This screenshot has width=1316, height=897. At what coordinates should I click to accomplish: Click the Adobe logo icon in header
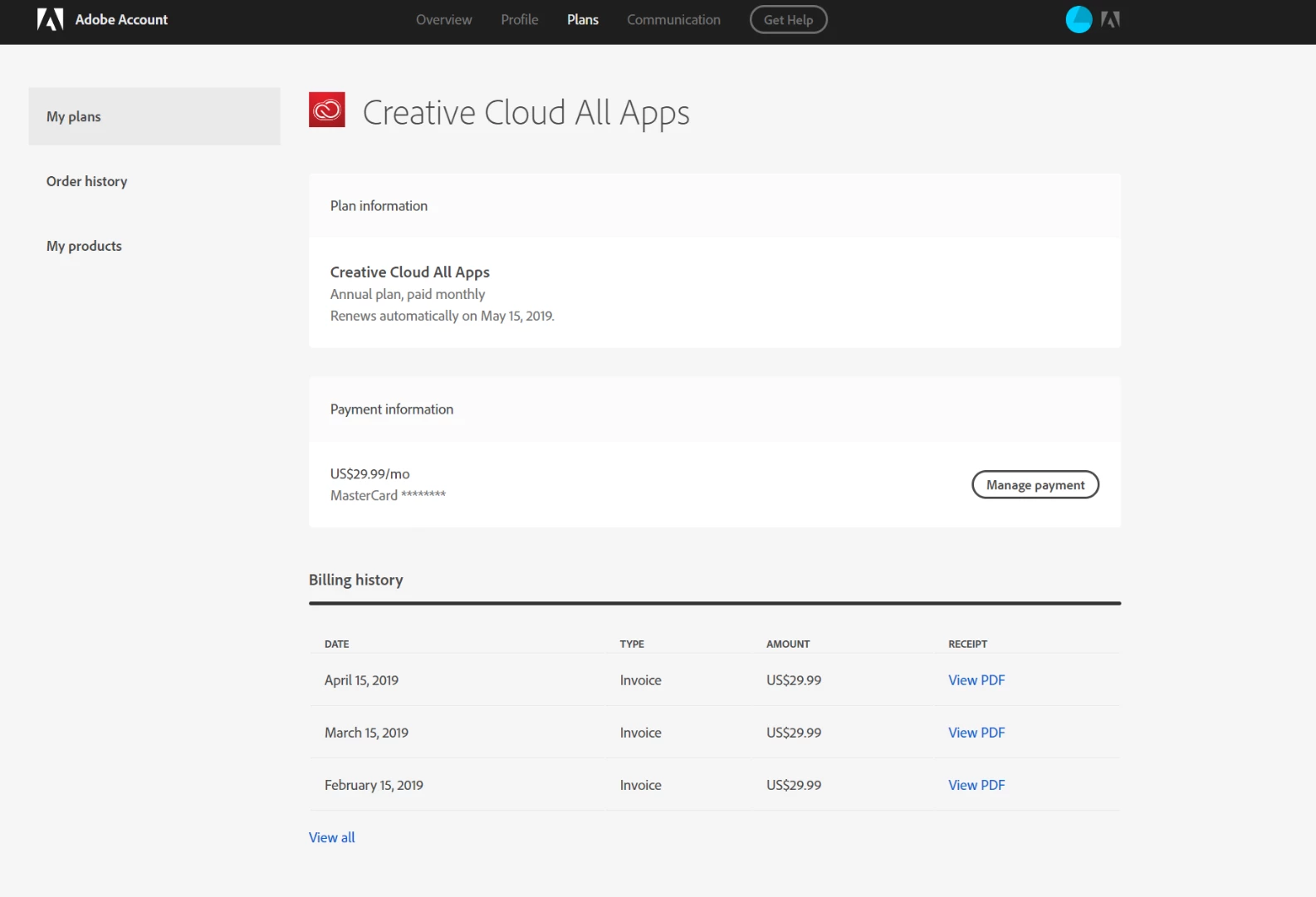[50, 19]
